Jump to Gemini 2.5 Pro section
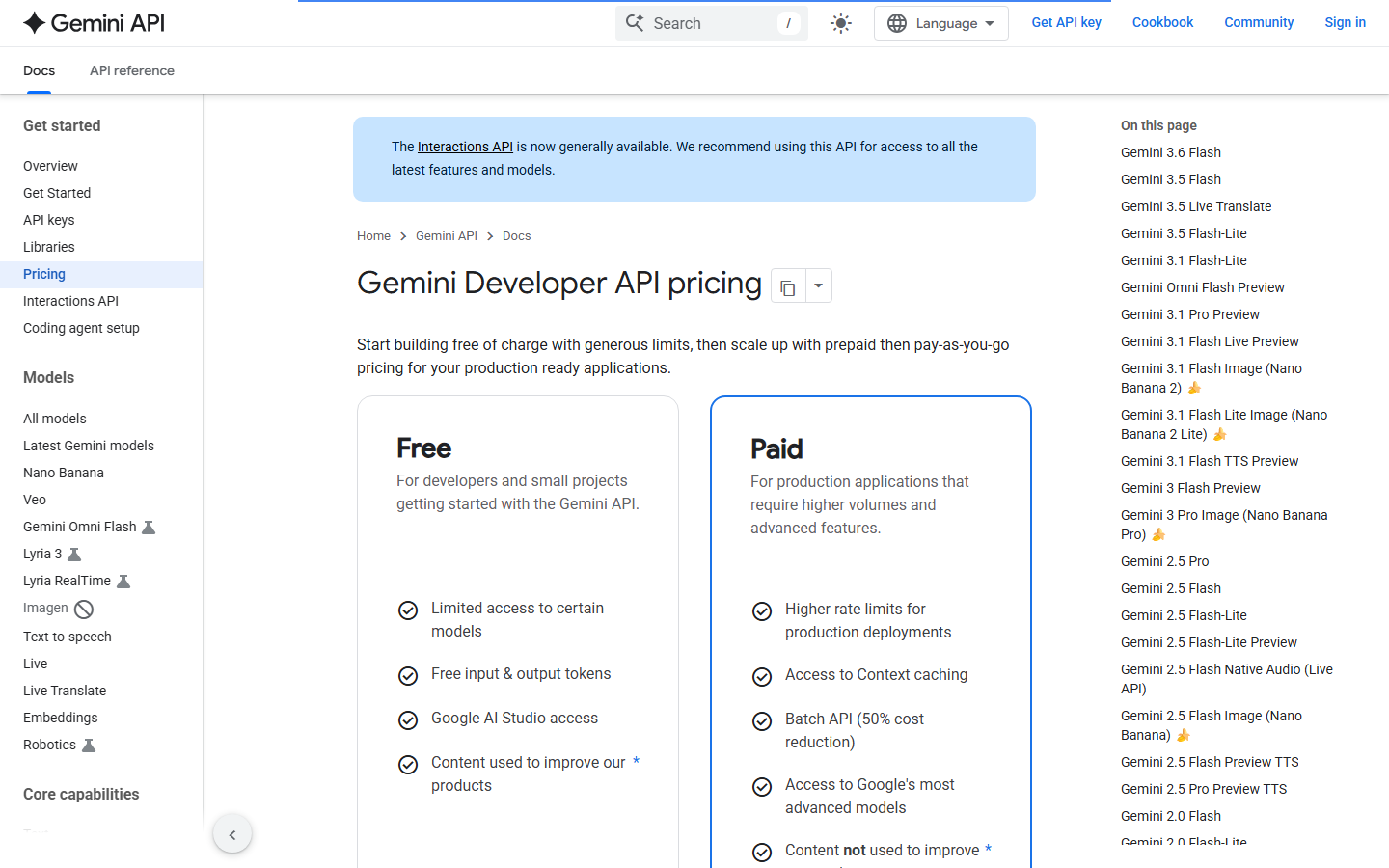 coord(1164,561)
